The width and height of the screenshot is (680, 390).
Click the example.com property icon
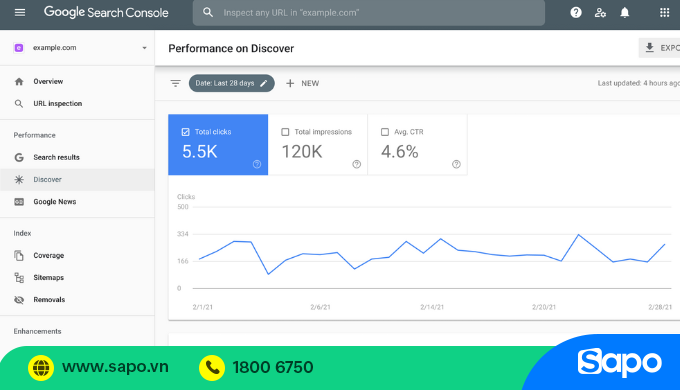pos(19,48)
